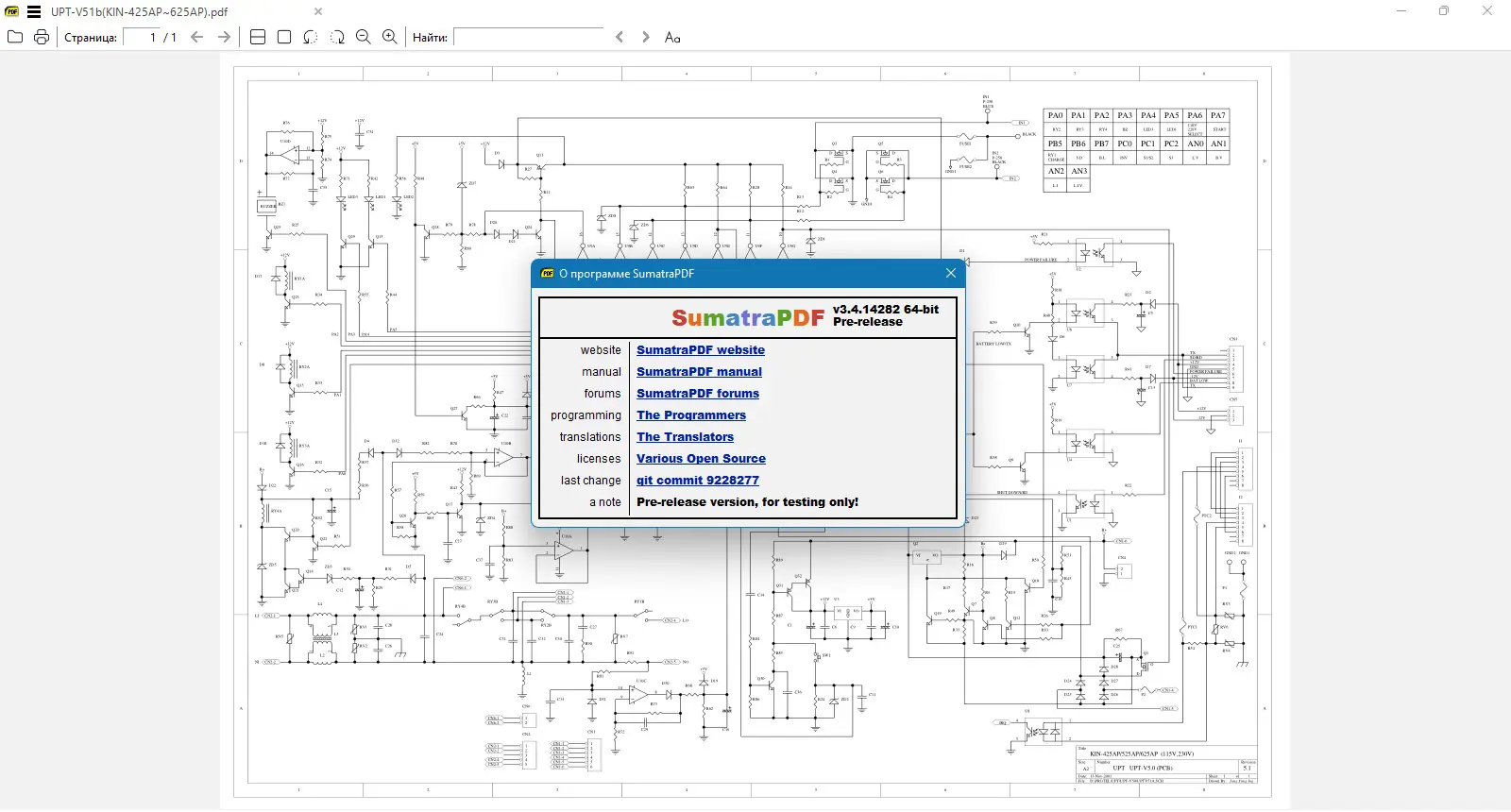This screenshot has width=1511, height=812.
Task: Click the Print icon in the toolbar
Action: 42,37
